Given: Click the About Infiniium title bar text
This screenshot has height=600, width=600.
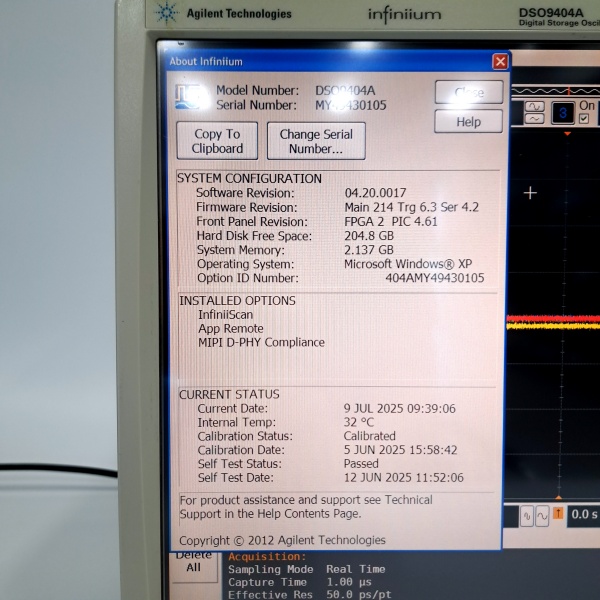Looking at the screenshot, I should coord(206,62).
